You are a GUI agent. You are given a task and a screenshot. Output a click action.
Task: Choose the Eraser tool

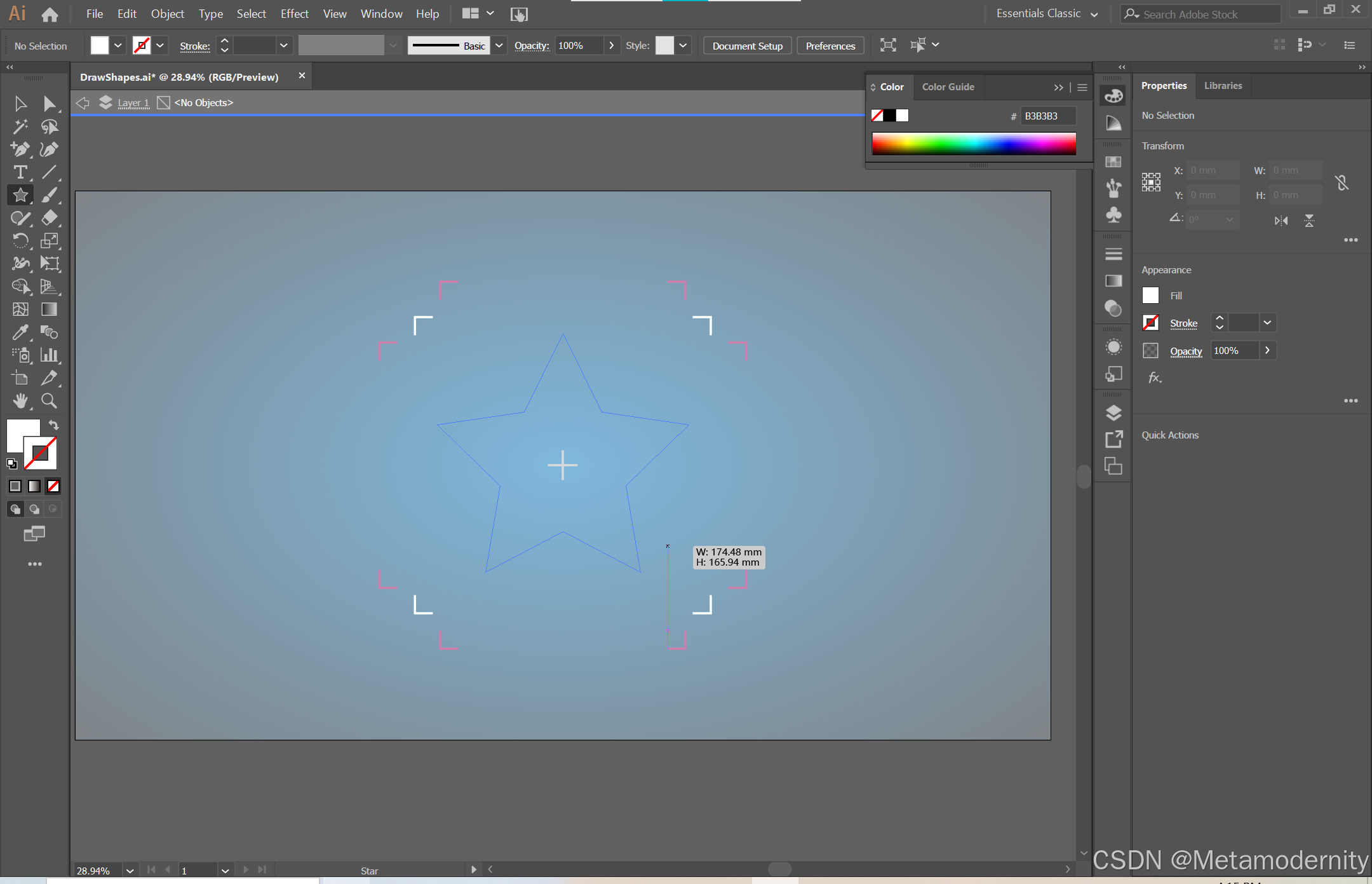pos(50,218)
